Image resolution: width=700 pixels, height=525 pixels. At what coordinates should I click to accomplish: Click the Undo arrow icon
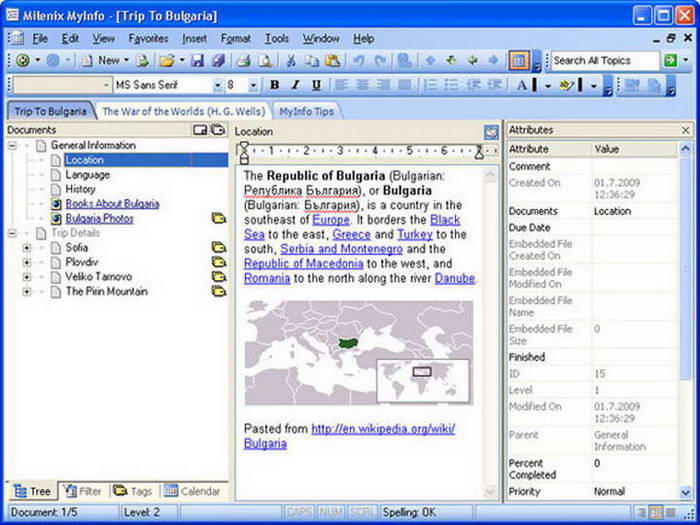pyautogui.click(x=358, y=60)
